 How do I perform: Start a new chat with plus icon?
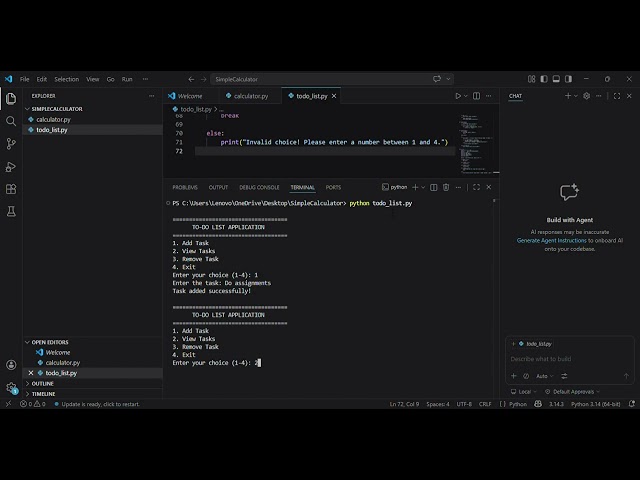[568, 96]
